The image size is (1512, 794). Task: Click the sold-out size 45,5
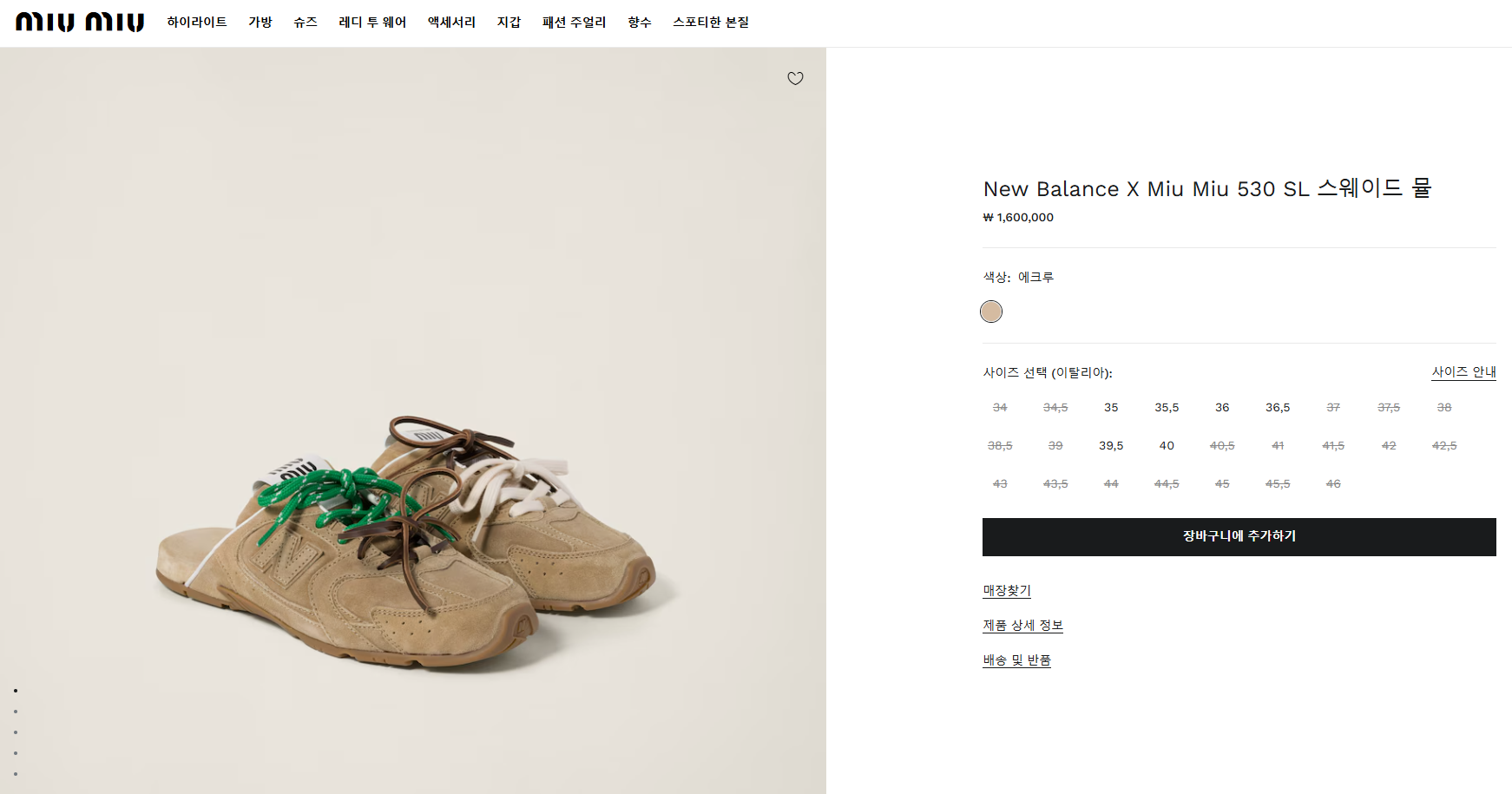[1278, 483]
